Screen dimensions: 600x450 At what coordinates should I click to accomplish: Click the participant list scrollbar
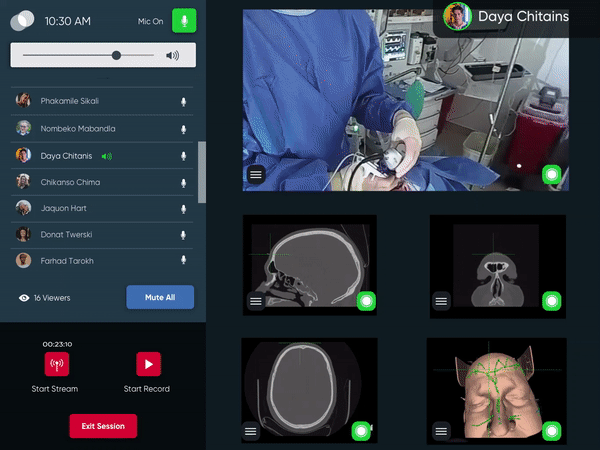(x=202, y=170)
